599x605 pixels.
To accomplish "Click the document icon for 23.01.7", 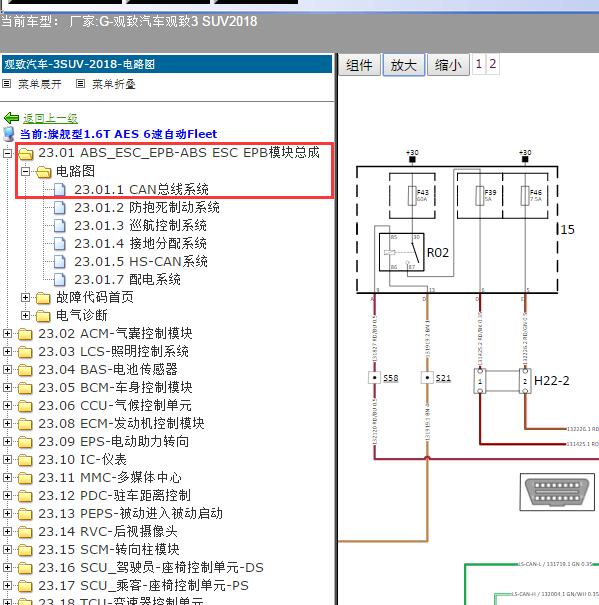I will 59,279.
